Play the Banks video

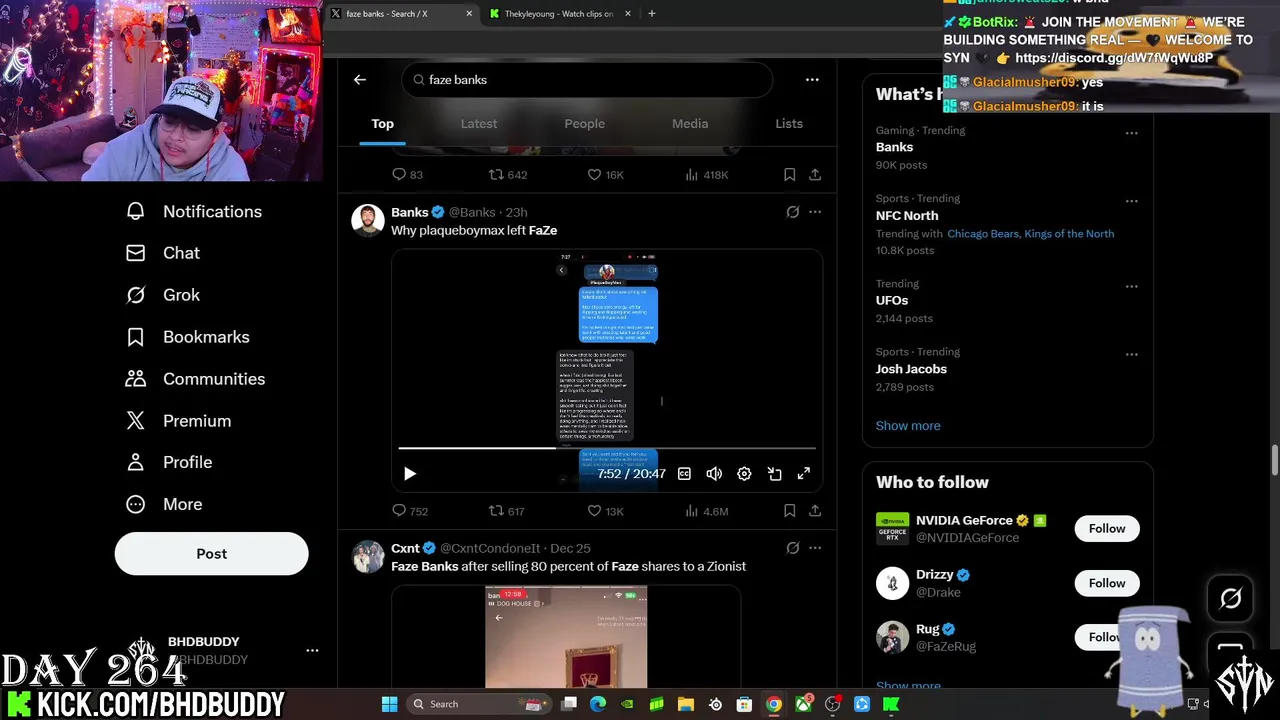tap(410, 474)
